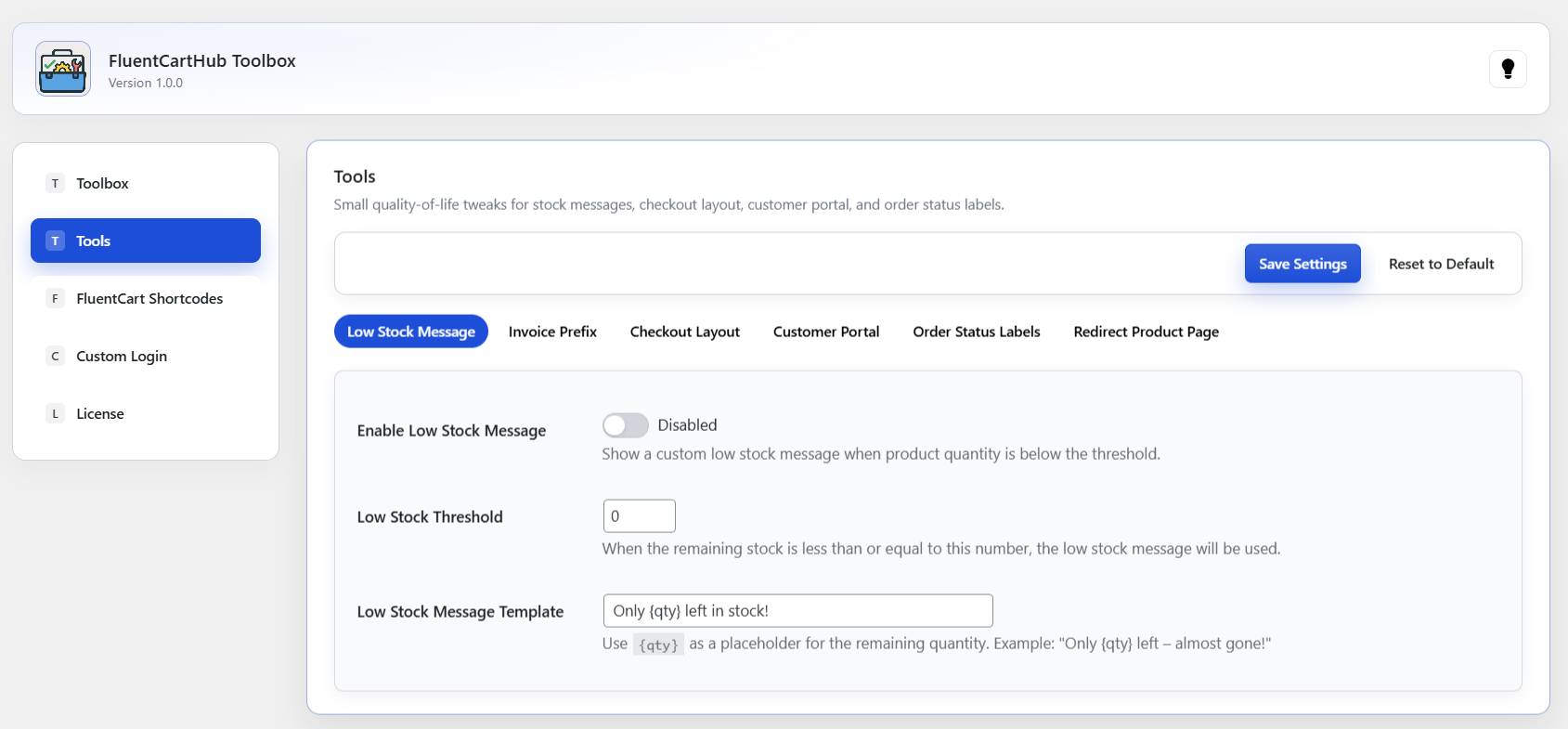Open the Toolbox sidebar section

[x=102, y=183]
